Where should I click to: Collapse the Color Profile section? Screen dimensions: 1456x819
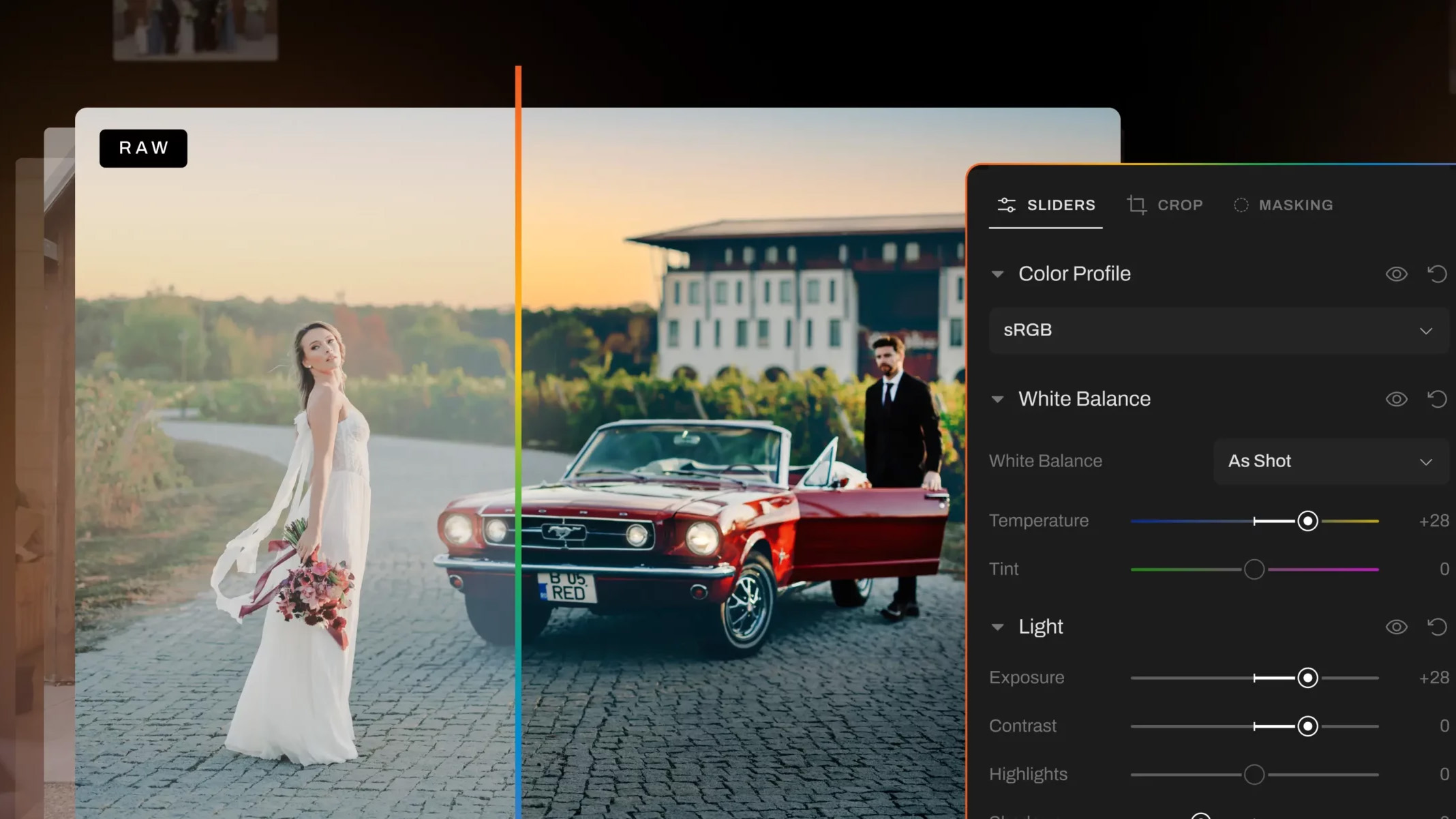pyautogui.click(x=997, y=274)
